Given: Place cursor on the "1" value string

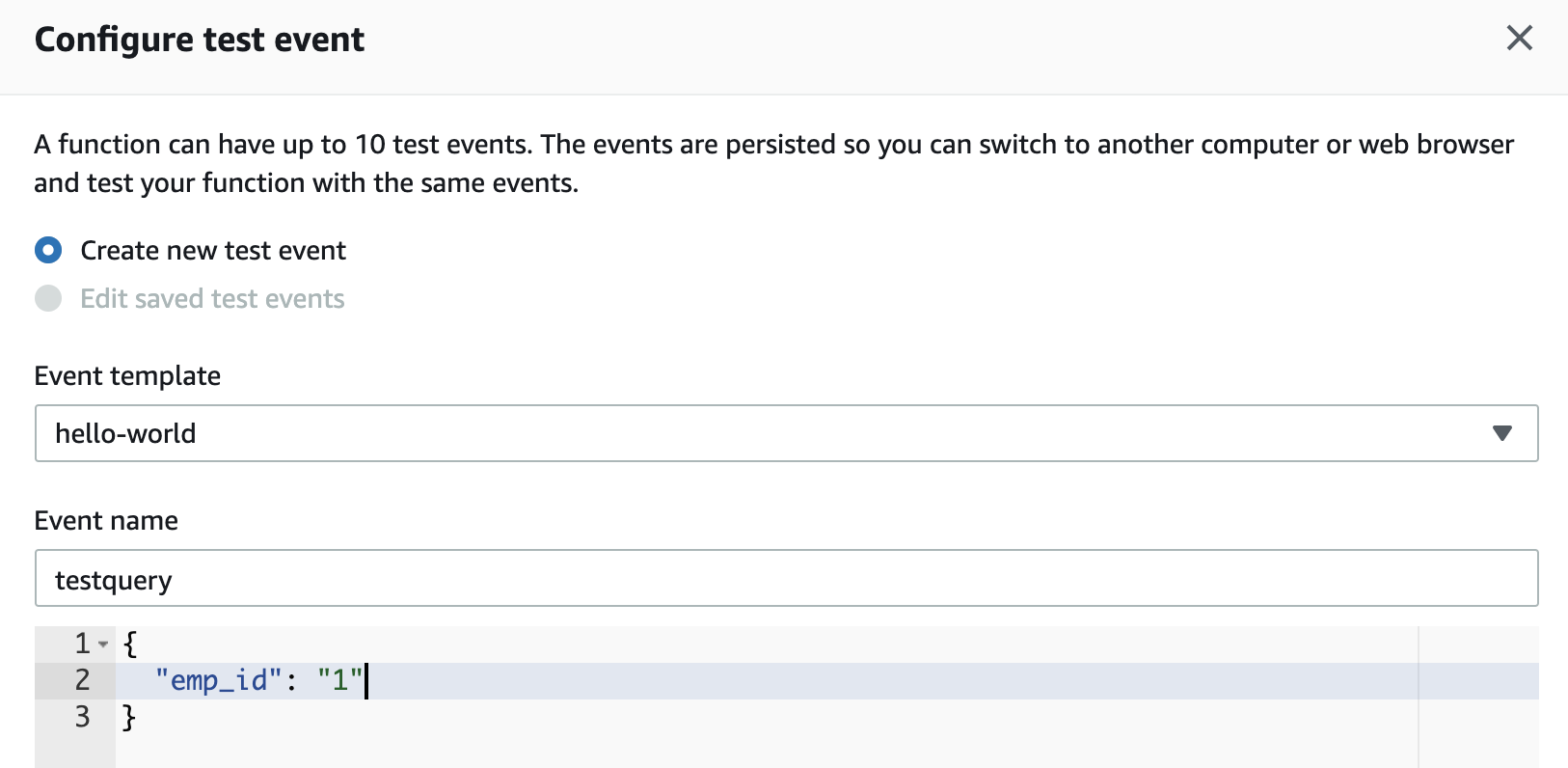Looking at the screenshot, I should point(339,680).
